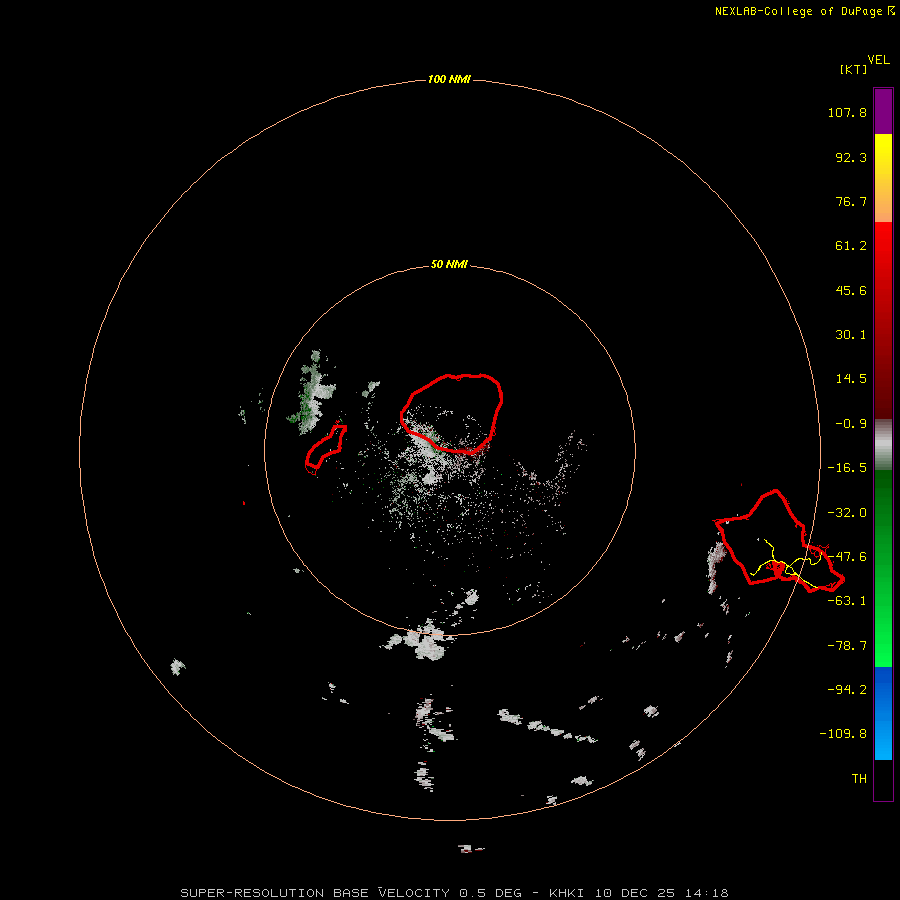Select the -94.2 legend value
Viewport: 900px width, 900px height.
click(x=847, y=689)
